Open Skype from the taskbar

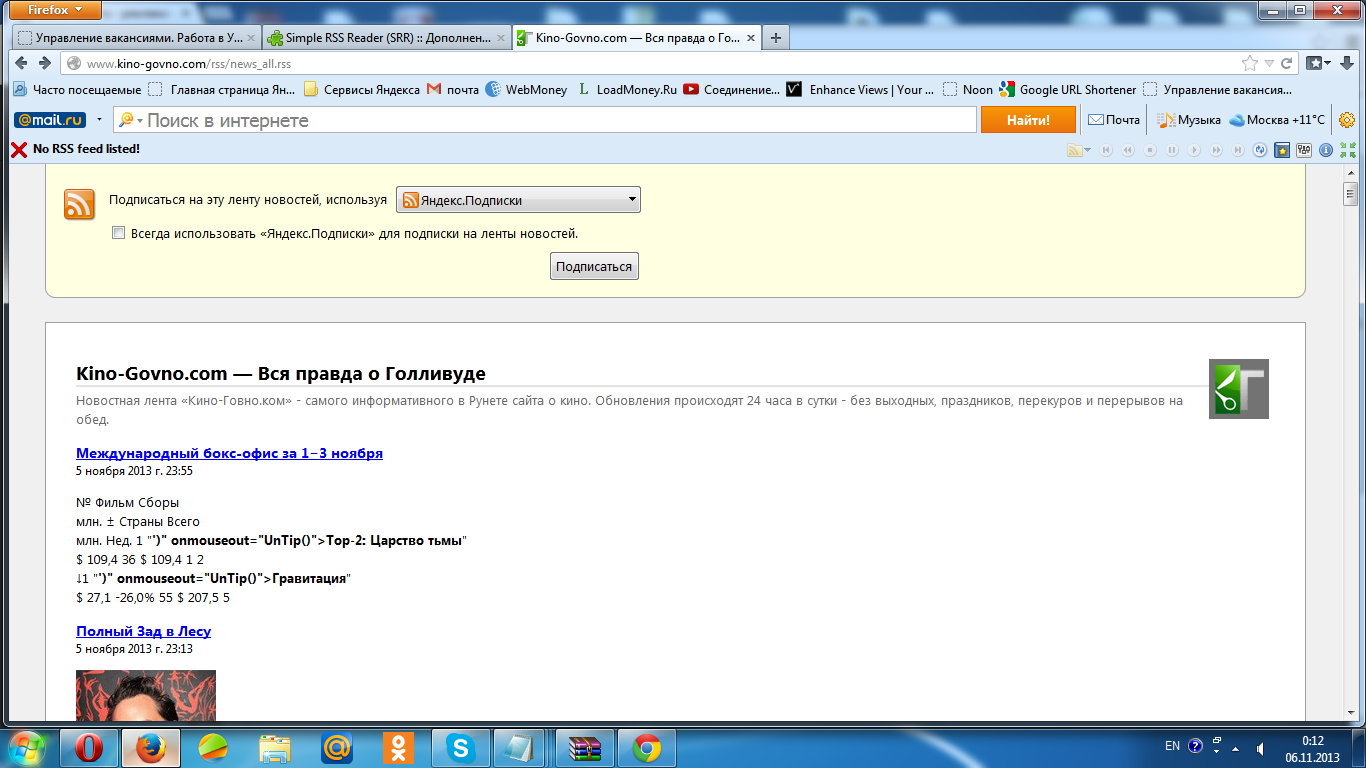[460, 748]
